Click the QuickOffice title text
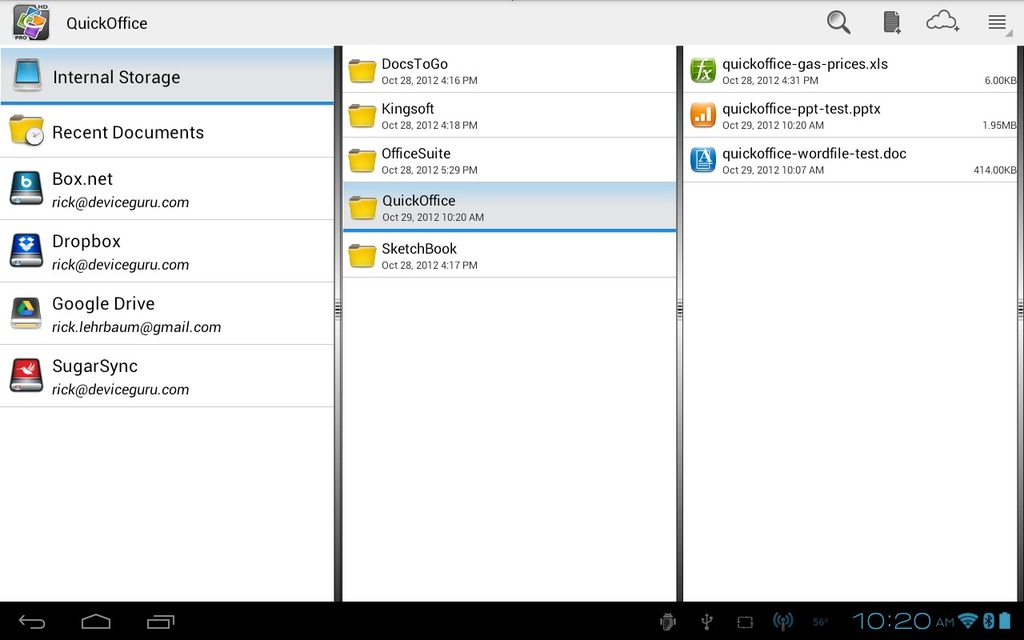The height and width of the screenshot is (640, 1024). coord(107,23)
